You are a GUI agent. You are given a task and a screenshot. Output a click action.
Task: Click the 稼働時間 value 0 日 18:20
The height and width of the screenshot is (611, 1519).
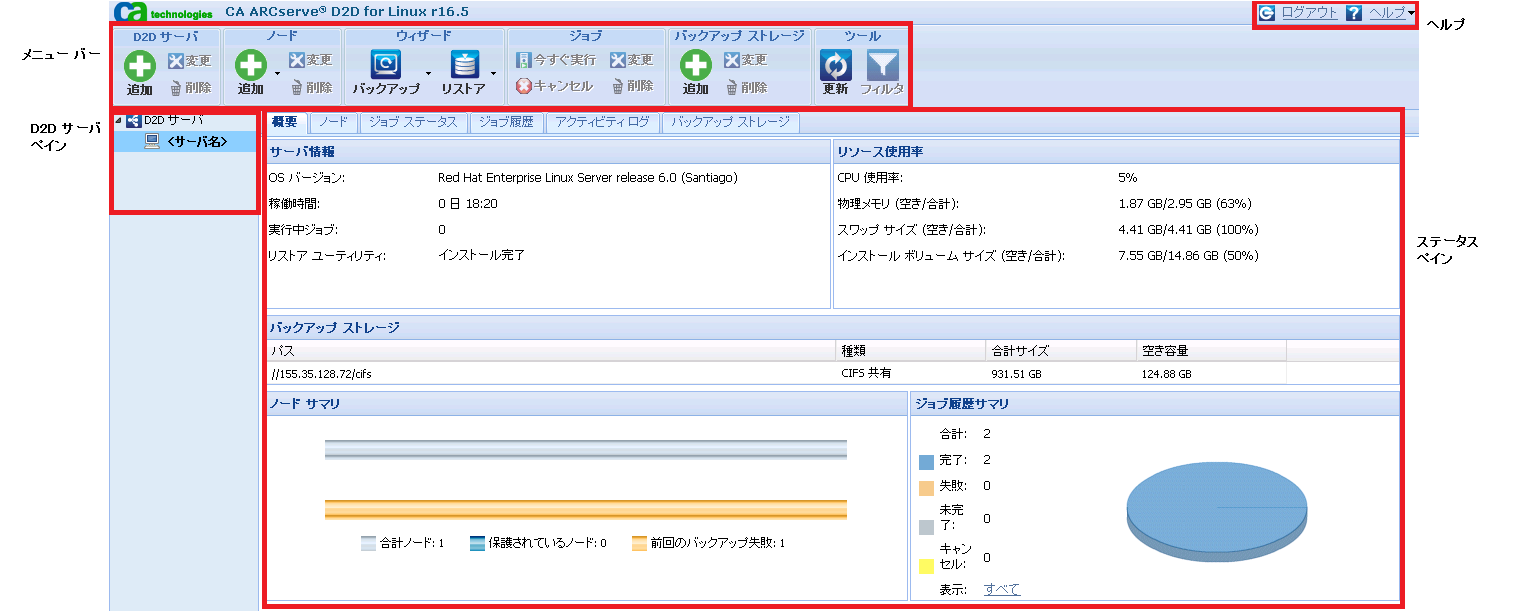(x=468, y=203)
